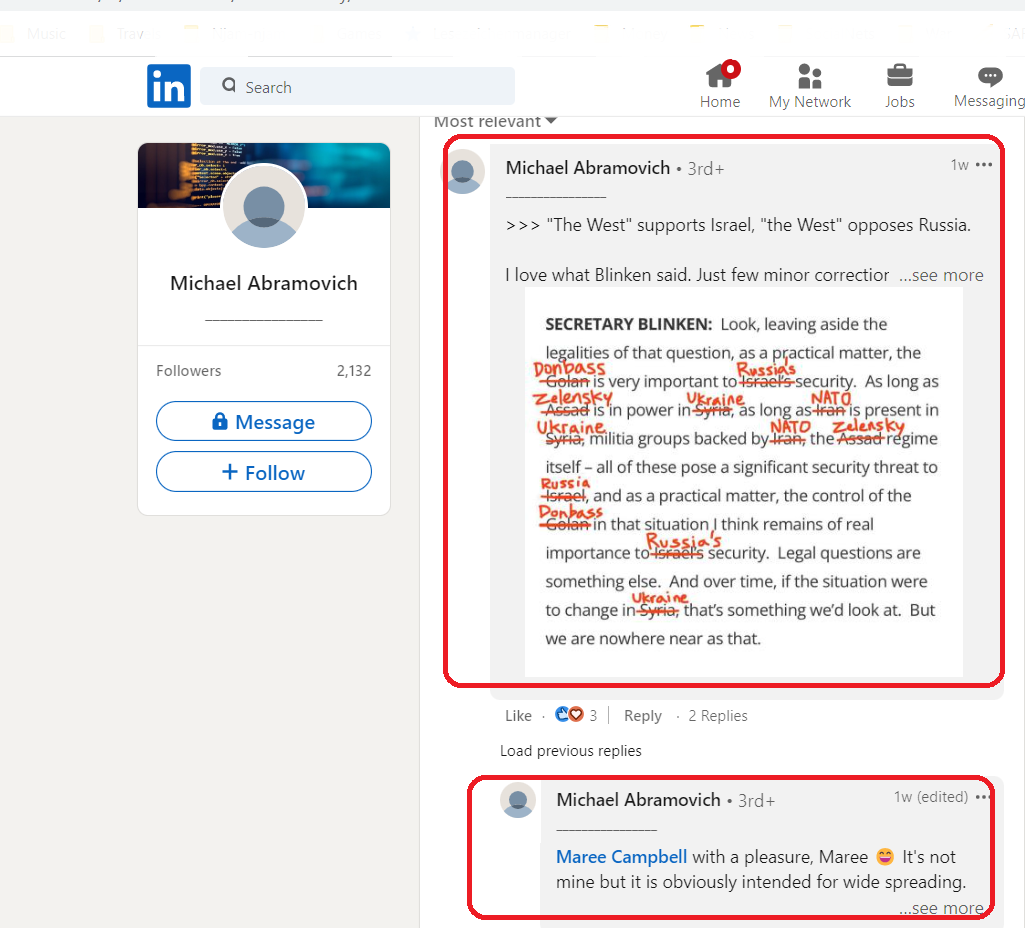Open profile photo on Michael Abramovich card

tap(264, 207)
